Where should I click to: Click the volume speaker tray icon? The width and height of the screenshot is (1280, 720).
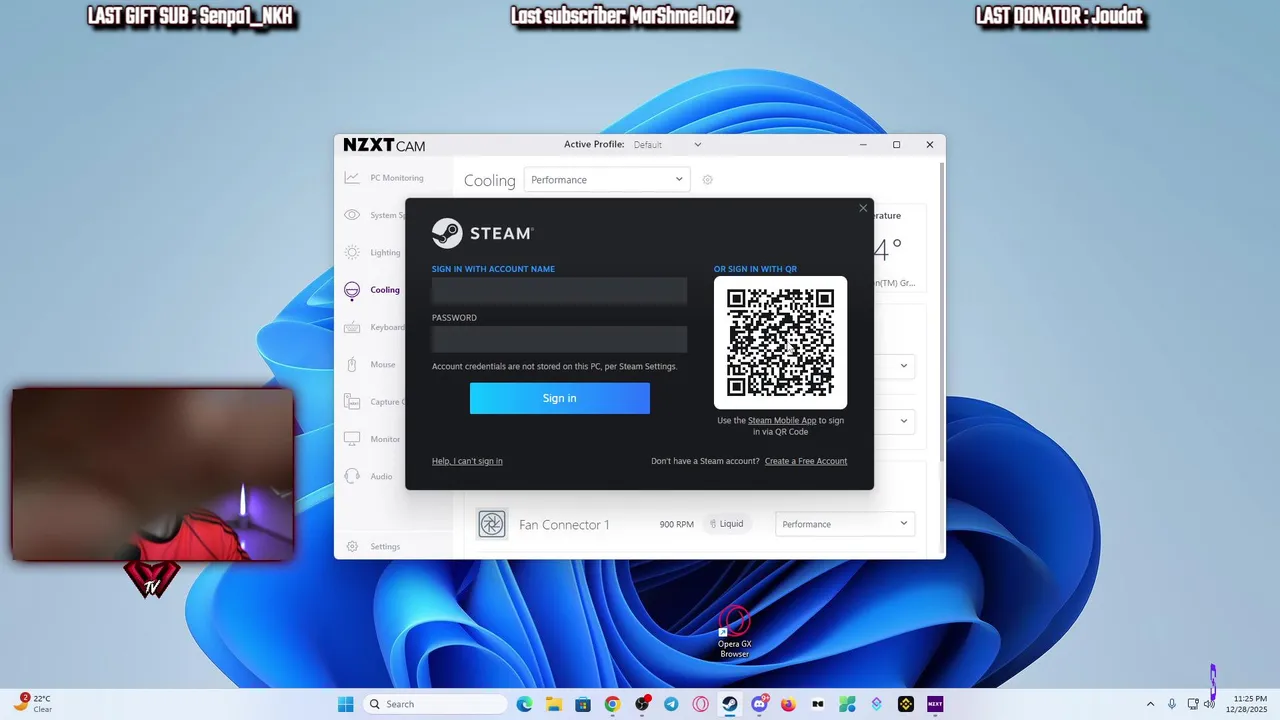[1210, 704]
